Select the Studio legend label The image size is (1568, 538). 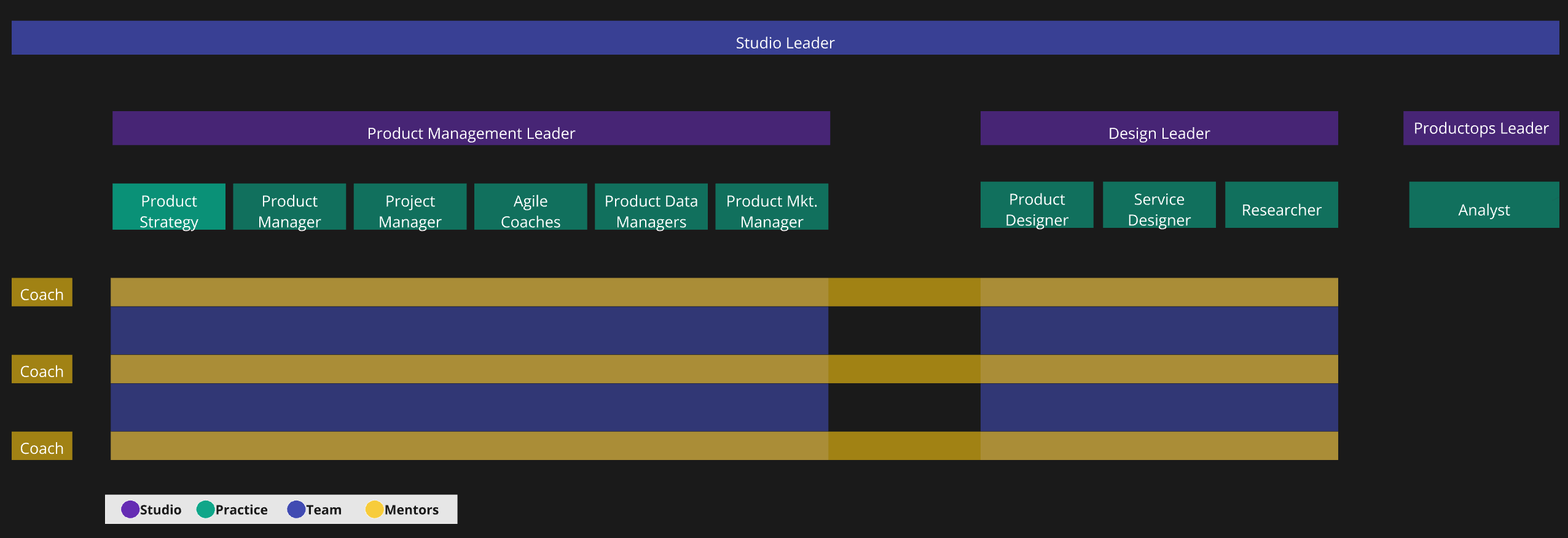[x=161, y=510]
